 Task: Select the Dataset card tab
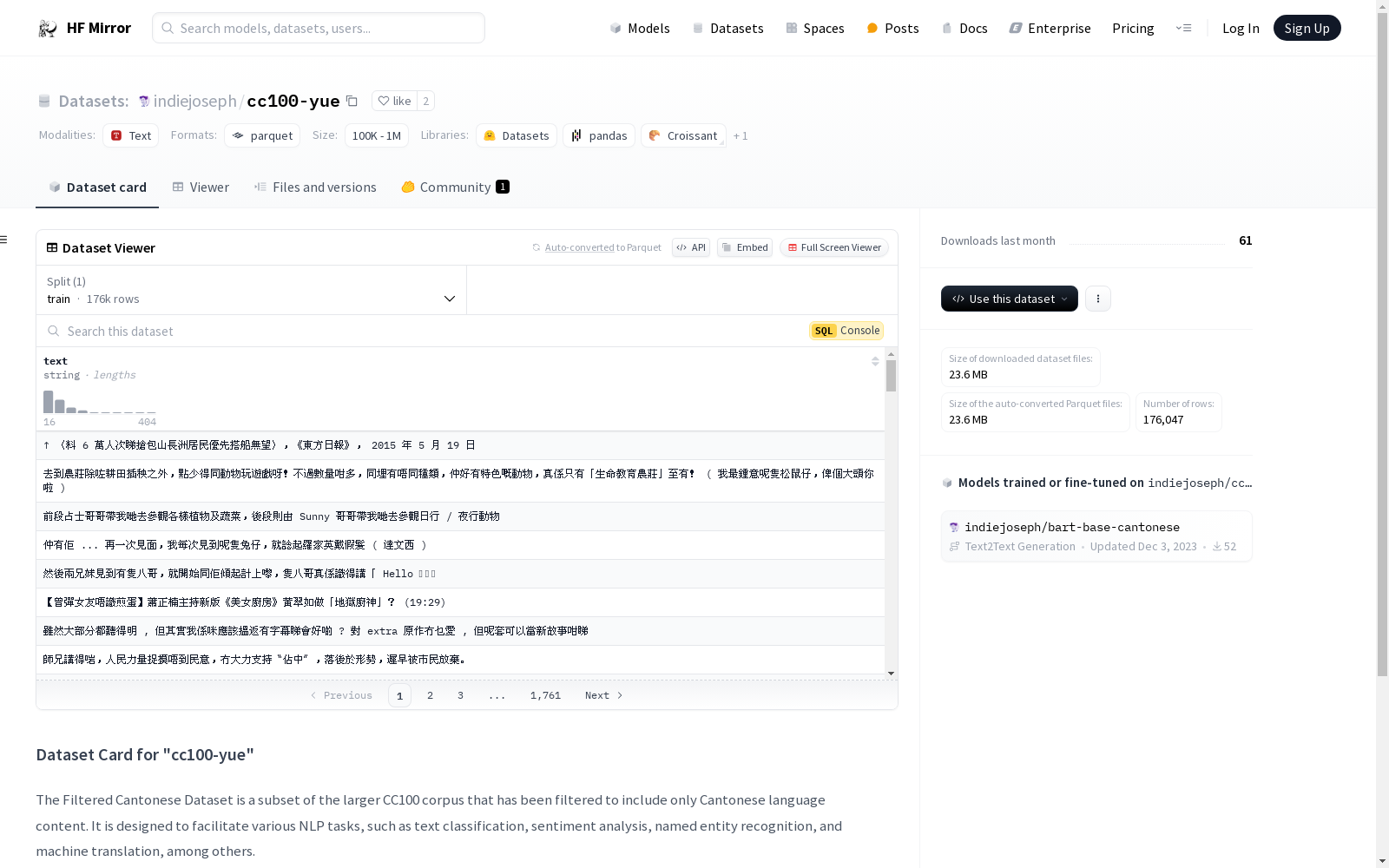point(97,187)
